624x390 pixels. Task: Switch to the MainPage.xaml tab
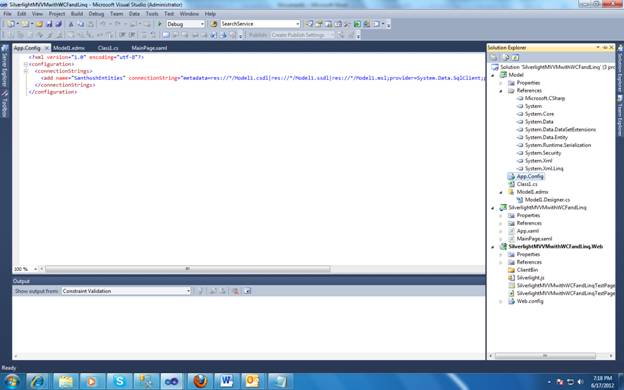click(149, 48)
